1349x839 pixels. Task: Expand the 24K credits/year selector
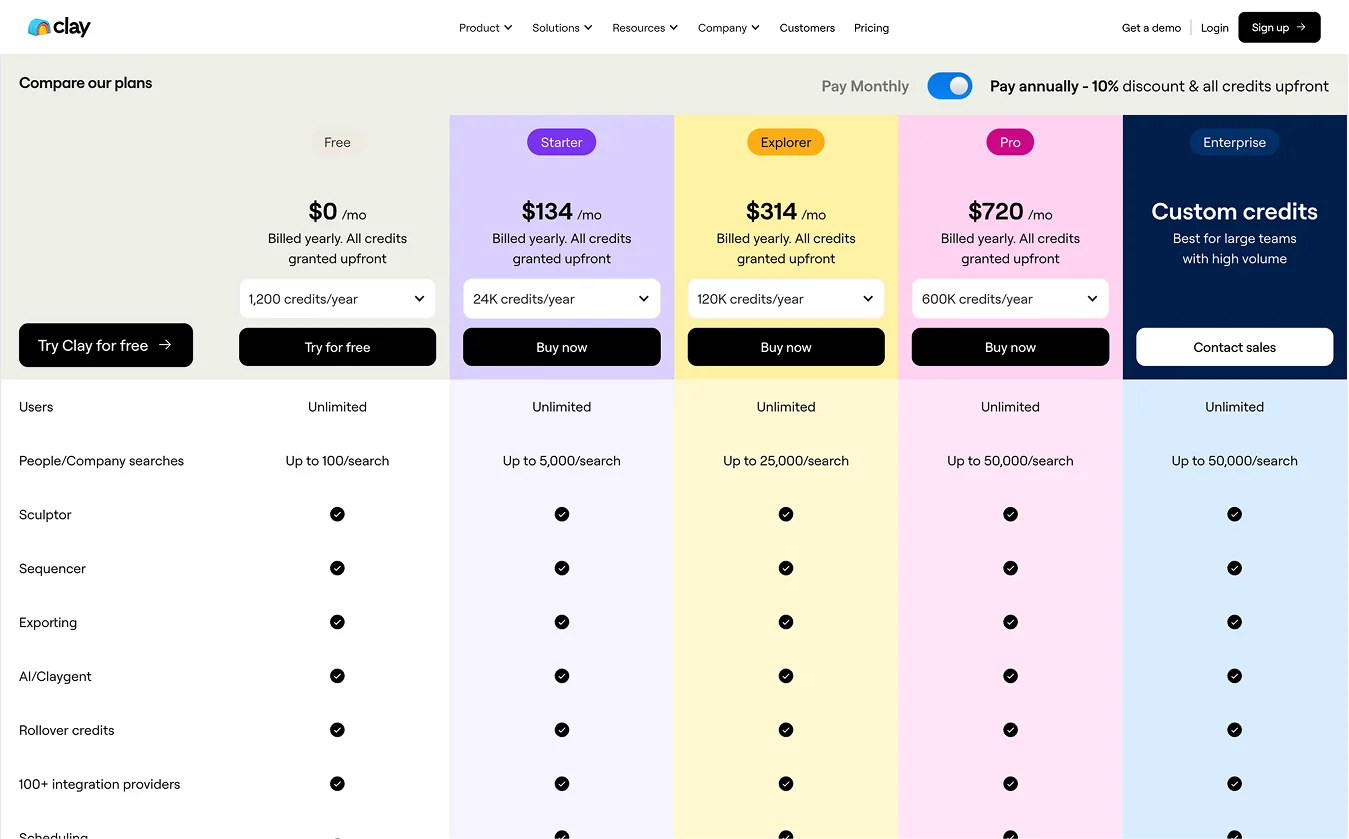[x=562, y=299]
